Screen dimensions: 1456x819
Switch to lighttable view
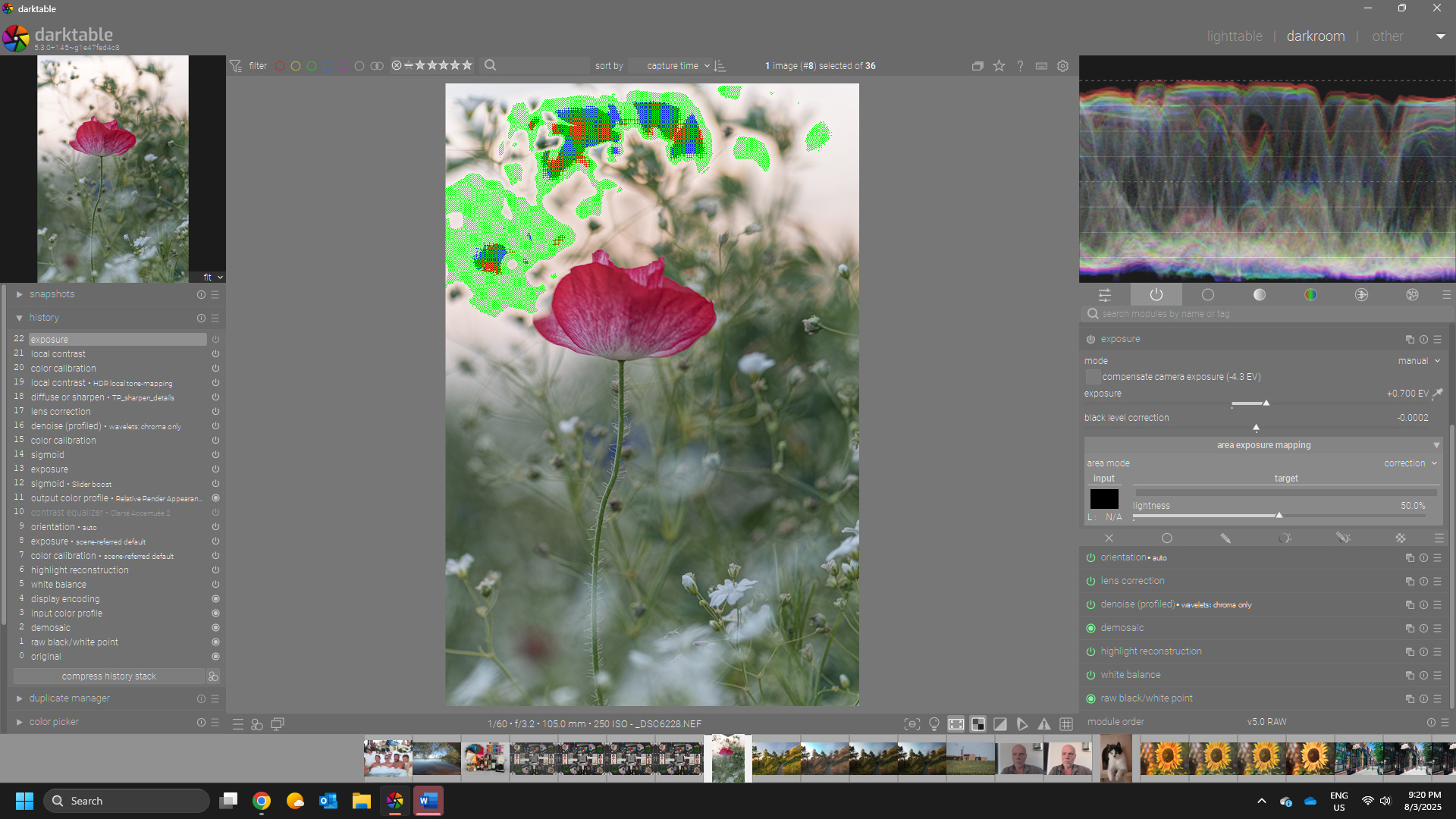coord(1235,36)
